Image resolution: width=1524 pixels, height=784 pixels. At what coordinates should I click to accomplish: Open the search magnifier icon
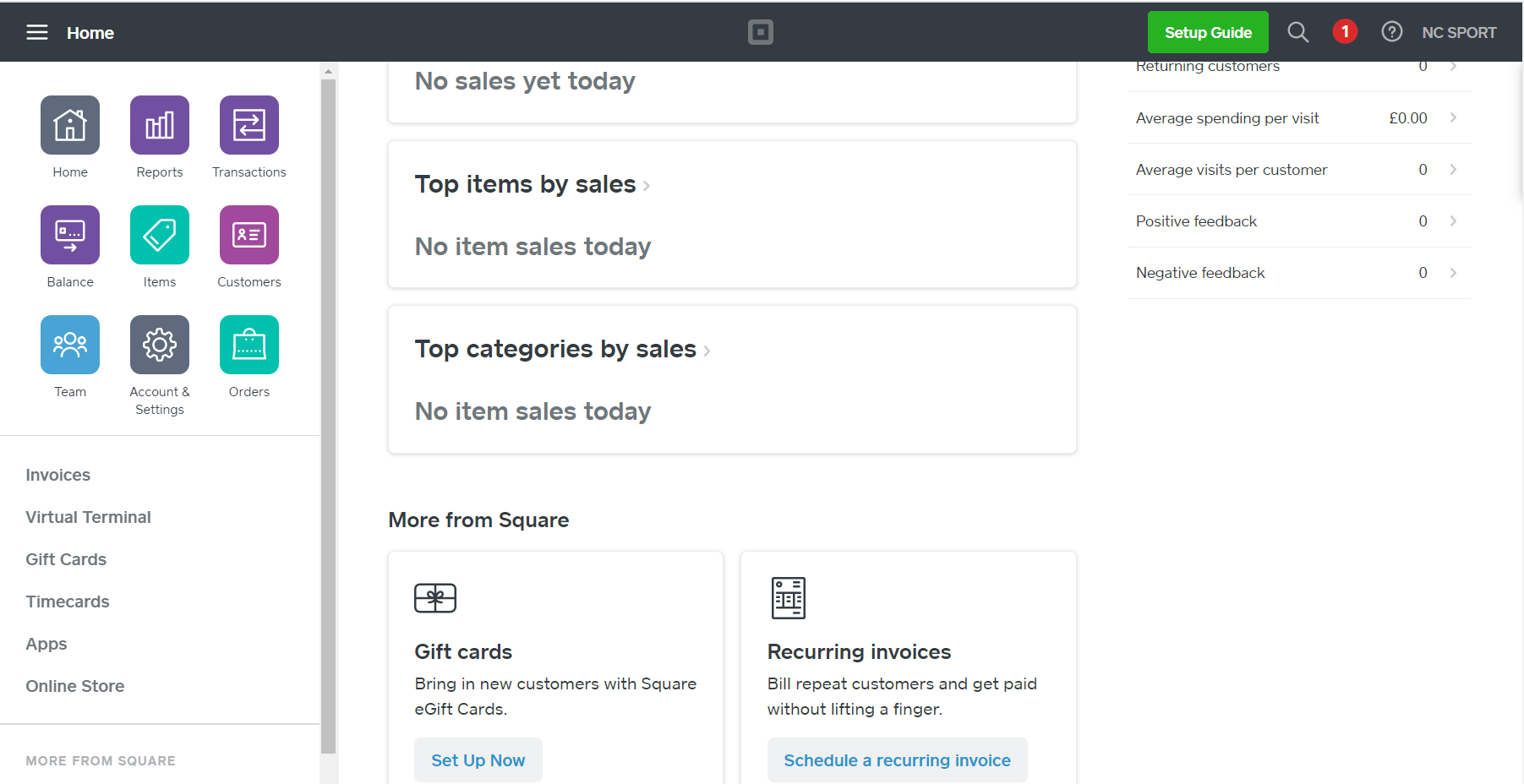(1298, 32)
